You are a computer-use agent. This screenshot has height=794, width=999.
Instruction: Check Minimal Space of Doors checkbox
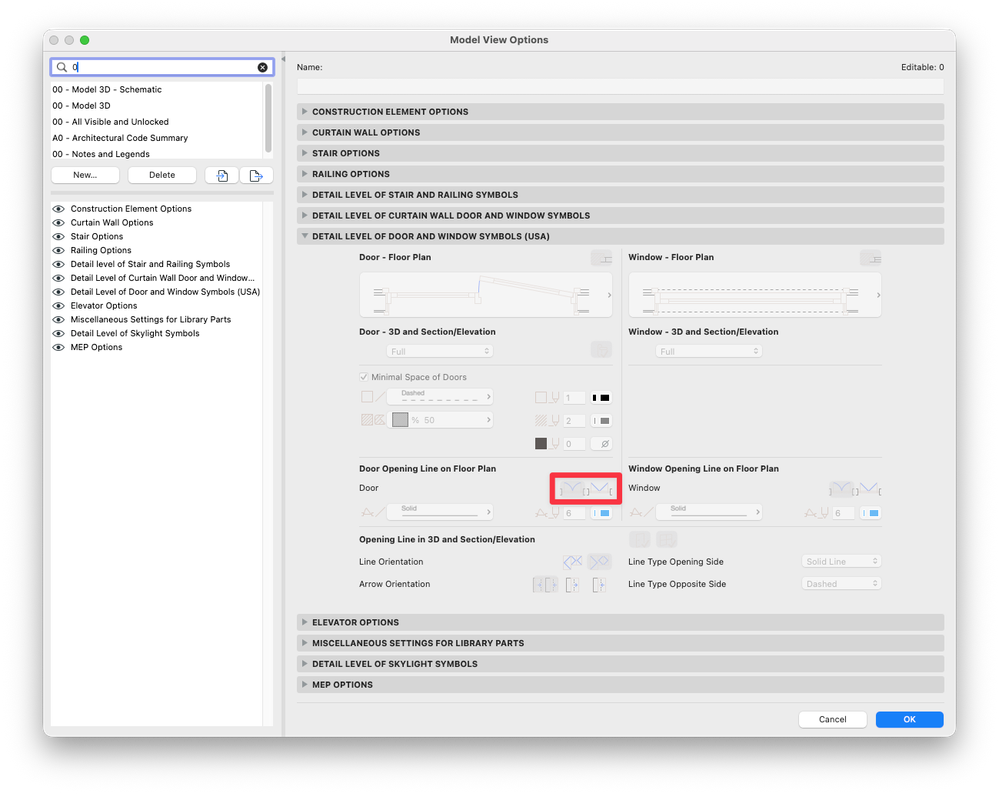pos(364,377)
